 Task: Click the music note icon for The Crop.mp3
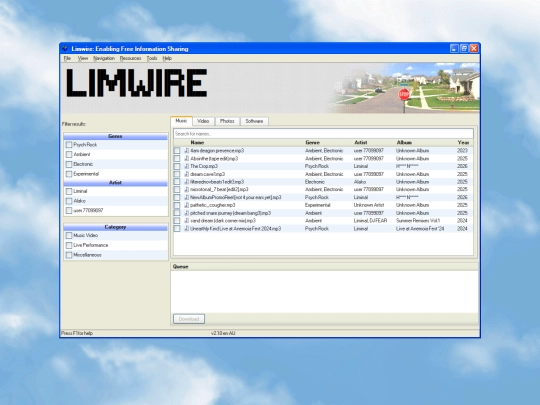(186, 166)
